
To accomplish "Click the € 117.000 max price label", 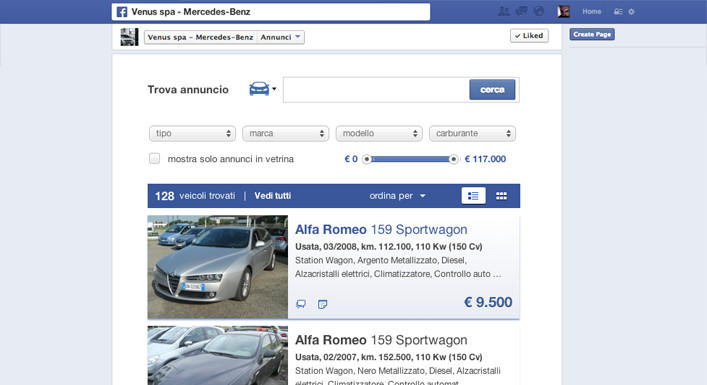I will tap(485, 159).
